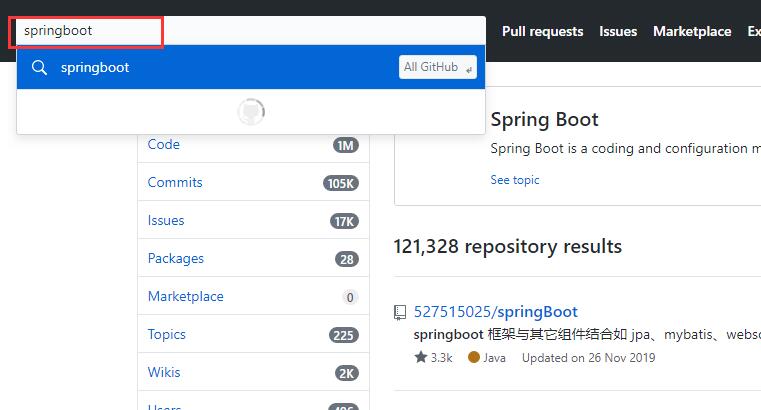Click the 2K count badge for Wikis
This screenshot has width=761, height=410.
[347, 373]
